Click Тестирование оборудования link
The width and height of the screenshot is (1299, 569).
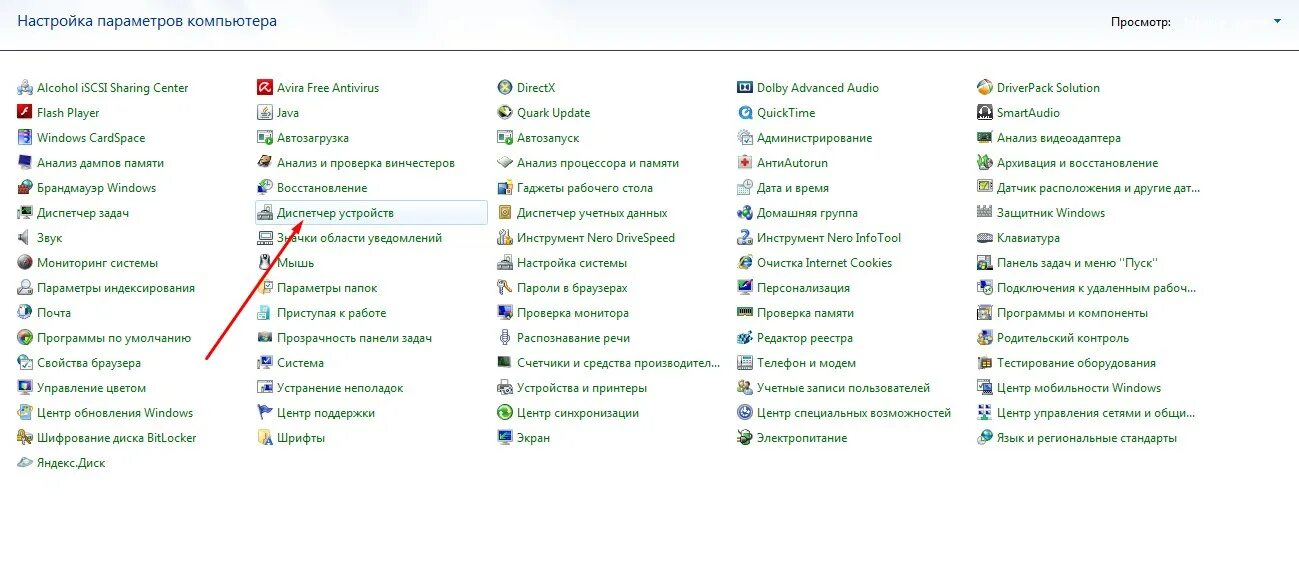1076,363
